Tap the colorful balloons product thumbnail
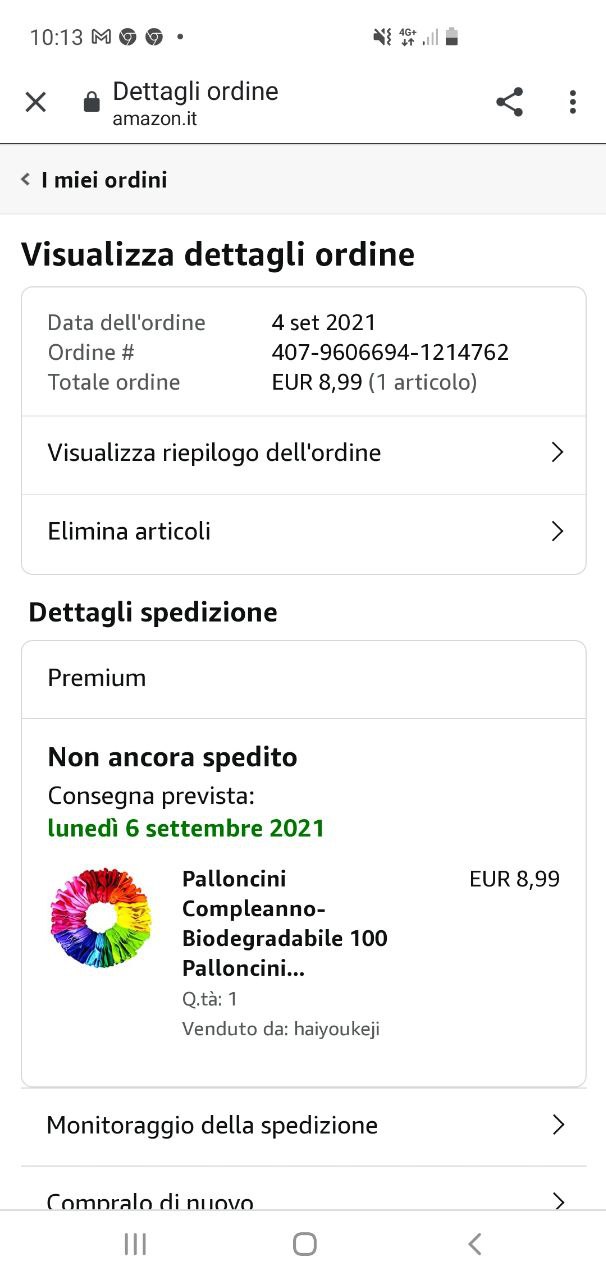 click(100, 917)
